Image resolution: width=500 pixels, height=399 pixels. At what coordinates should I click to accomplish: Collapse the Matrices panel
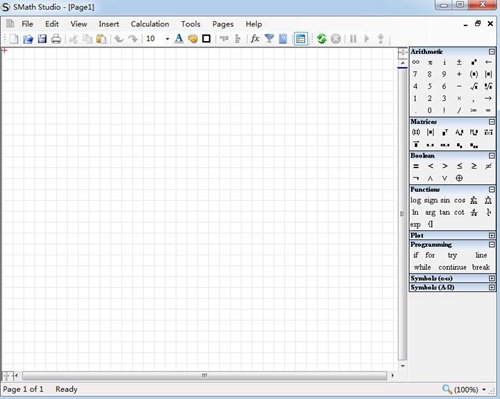click(492, 122)
